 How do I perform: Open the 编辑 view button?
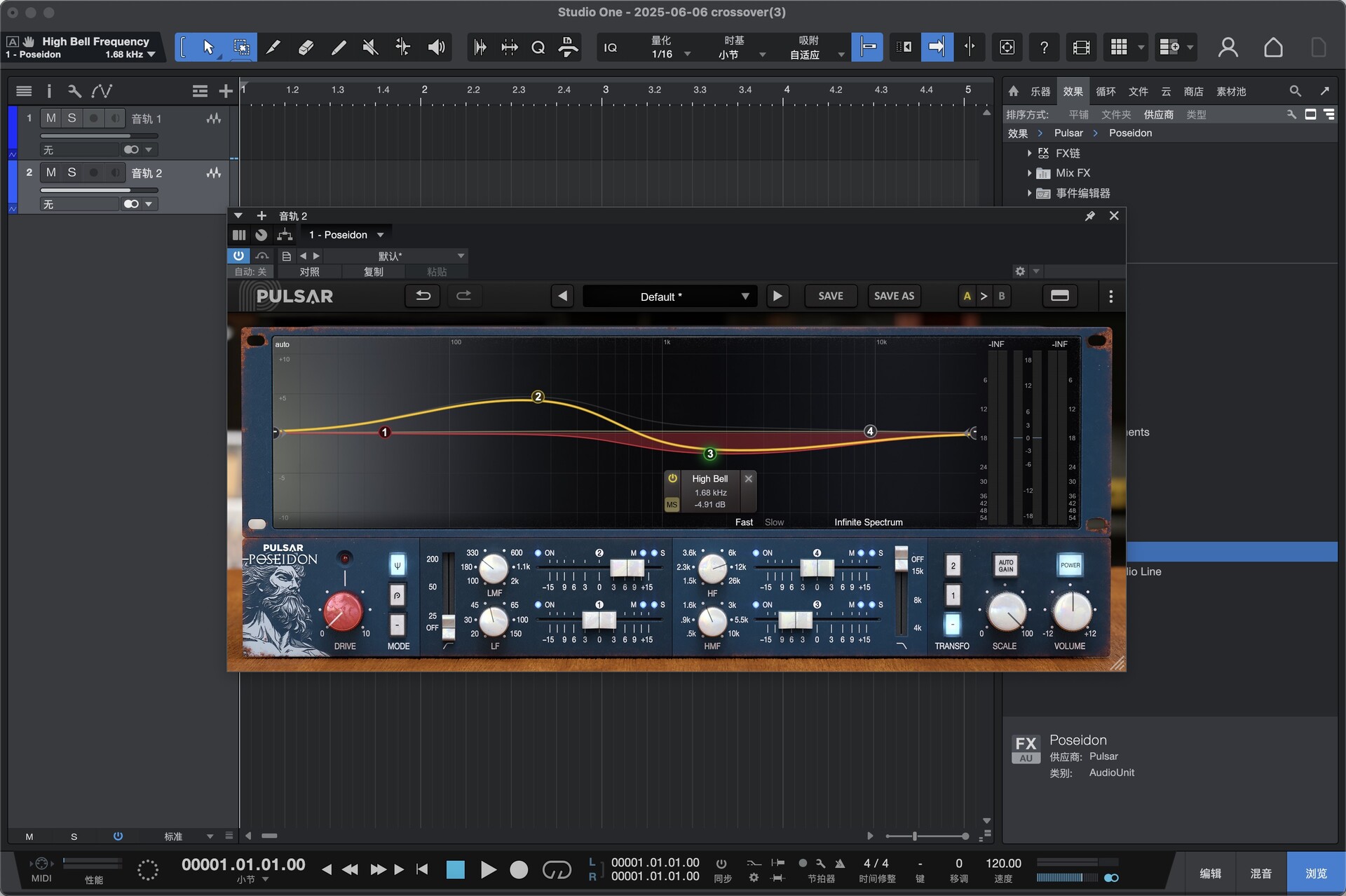1210,873
